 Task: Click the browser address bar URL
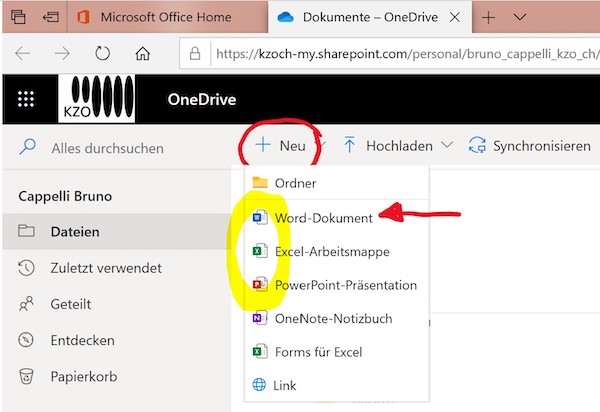(x=400, y=53)
